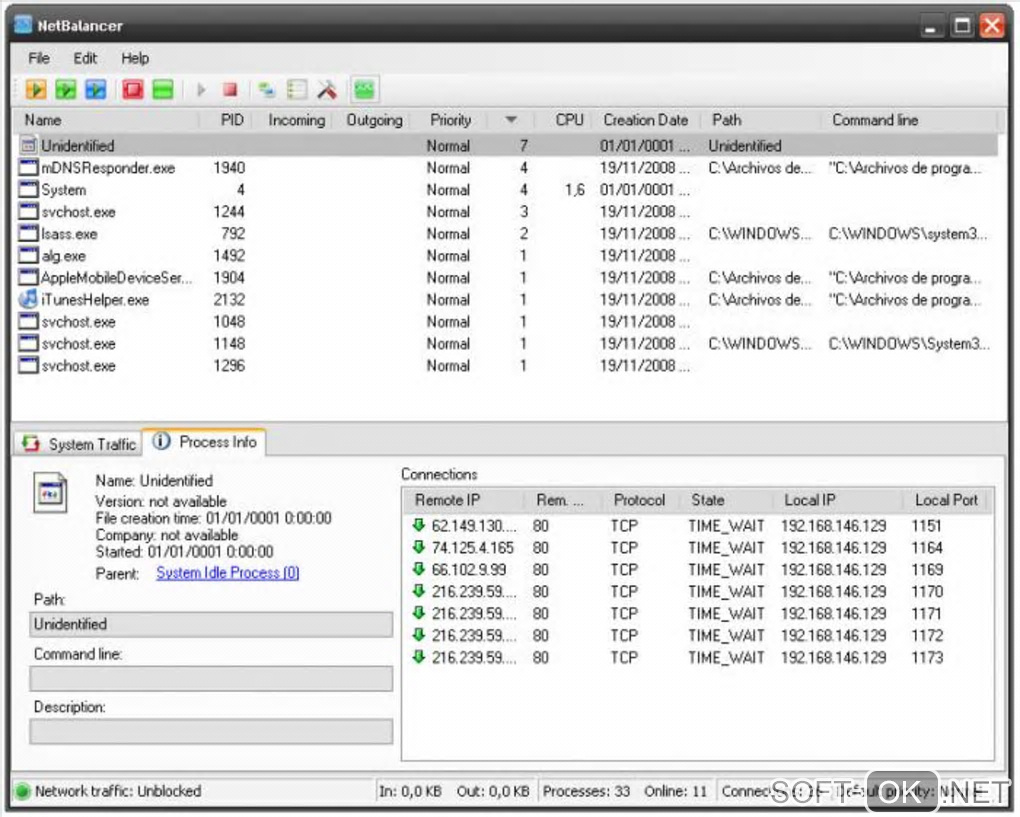Select svchost.exe with PID 1296
This screenshot has width=1020, height=817.
[507, 366]
